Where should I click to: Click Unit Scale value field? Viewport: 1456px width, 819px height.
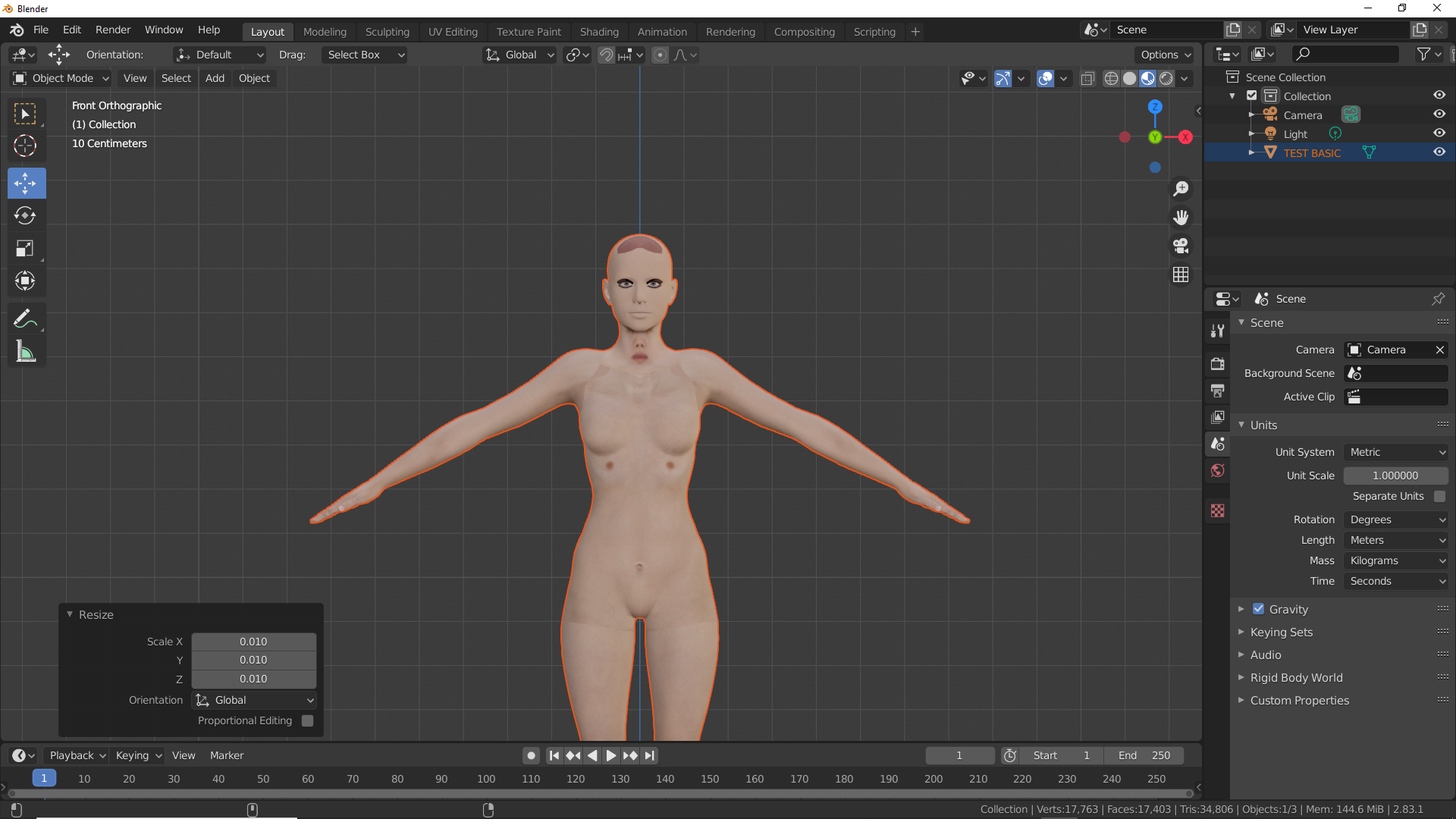pyautogui.click(x=1395, y=475)
